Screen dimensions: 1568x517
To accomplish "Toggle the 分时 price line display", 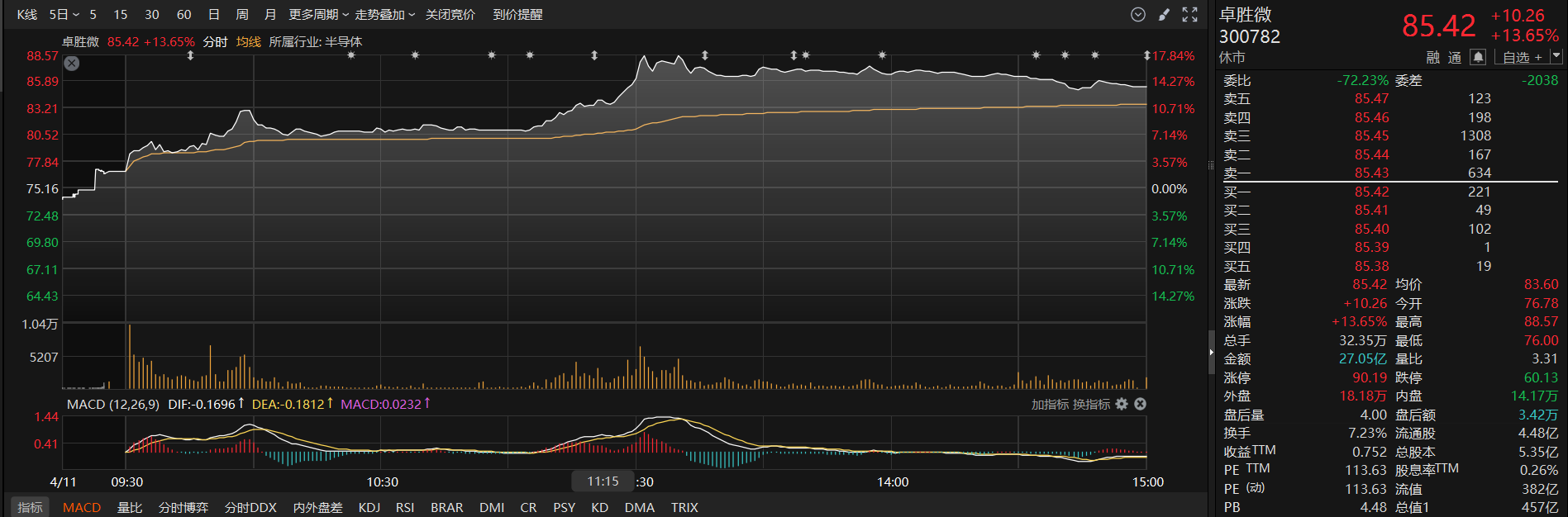I will (x=215, y=42).
